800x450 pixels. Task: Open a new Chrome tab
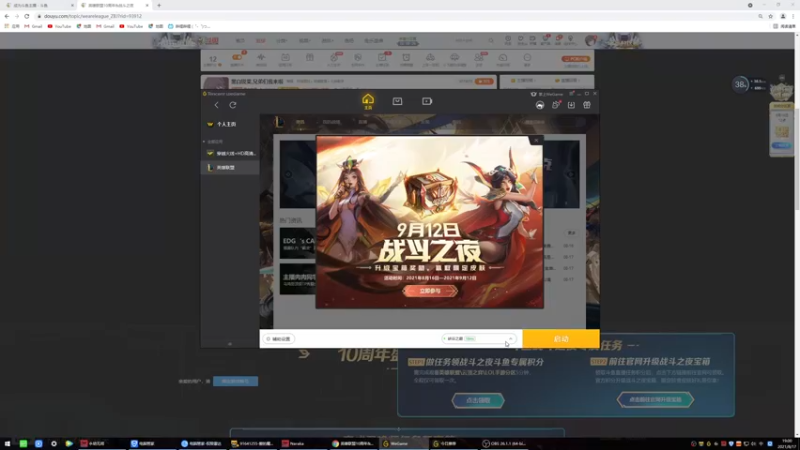point(159,5)
